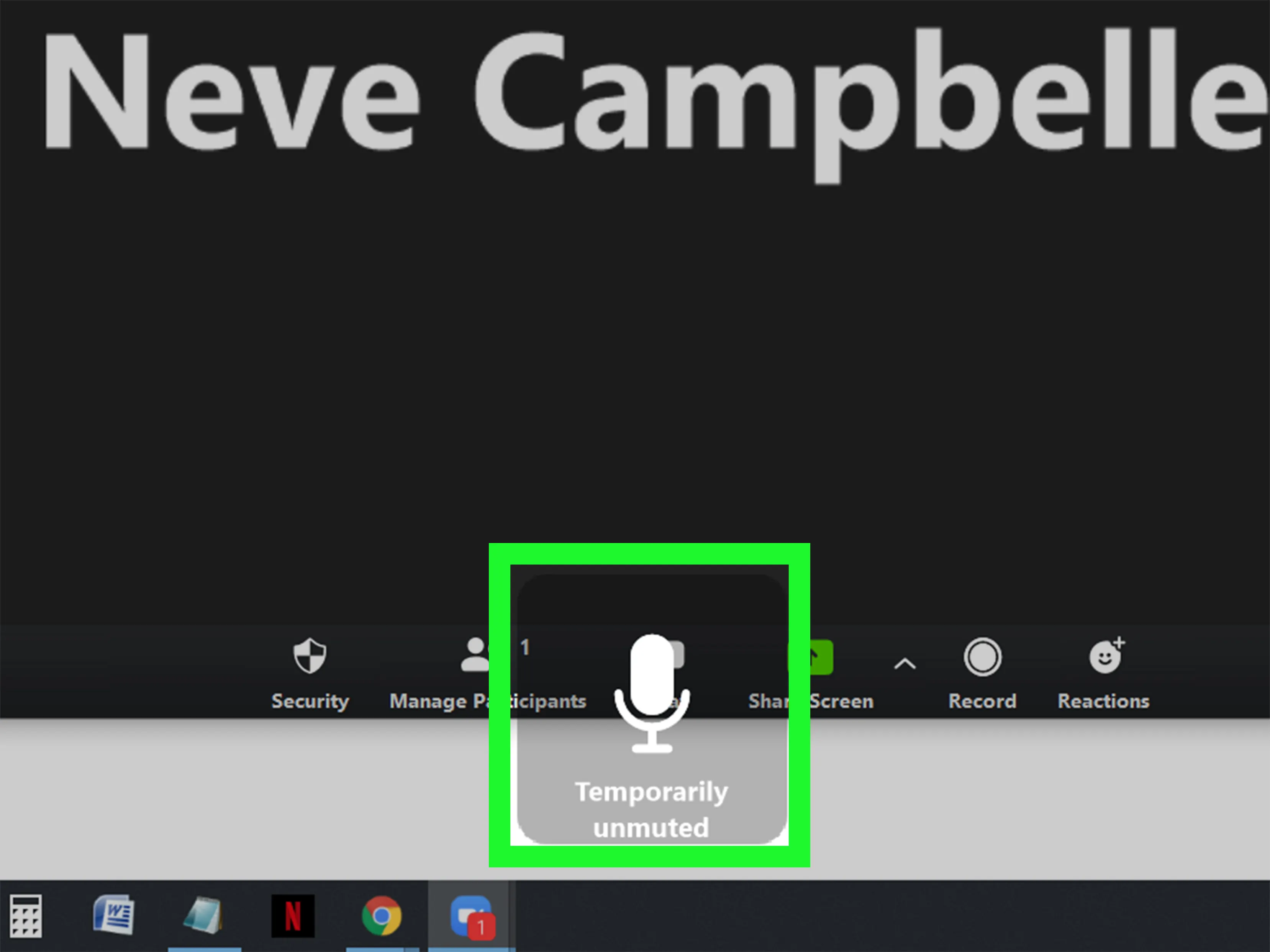The image size is (1270, 952).
Task: Open Microsoft Word from taskbar
Action: pyautogui.click(x=114, y=915)
